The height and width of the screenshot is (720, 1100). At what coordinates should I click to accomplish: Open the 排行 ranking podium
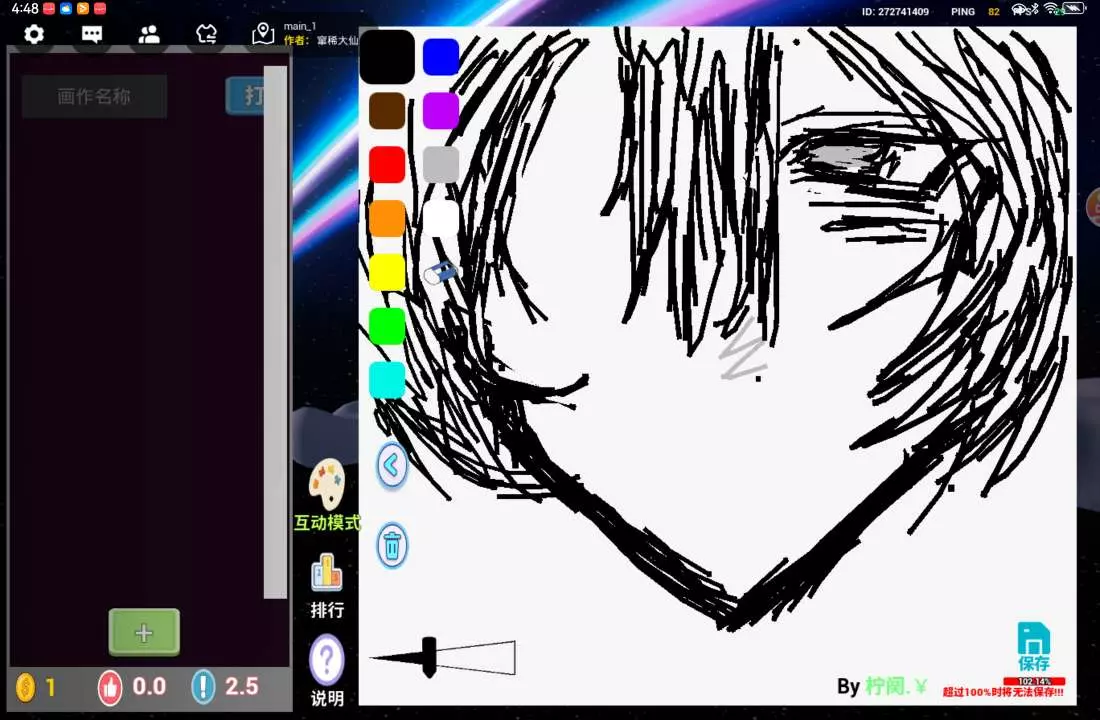pos(327,585)
